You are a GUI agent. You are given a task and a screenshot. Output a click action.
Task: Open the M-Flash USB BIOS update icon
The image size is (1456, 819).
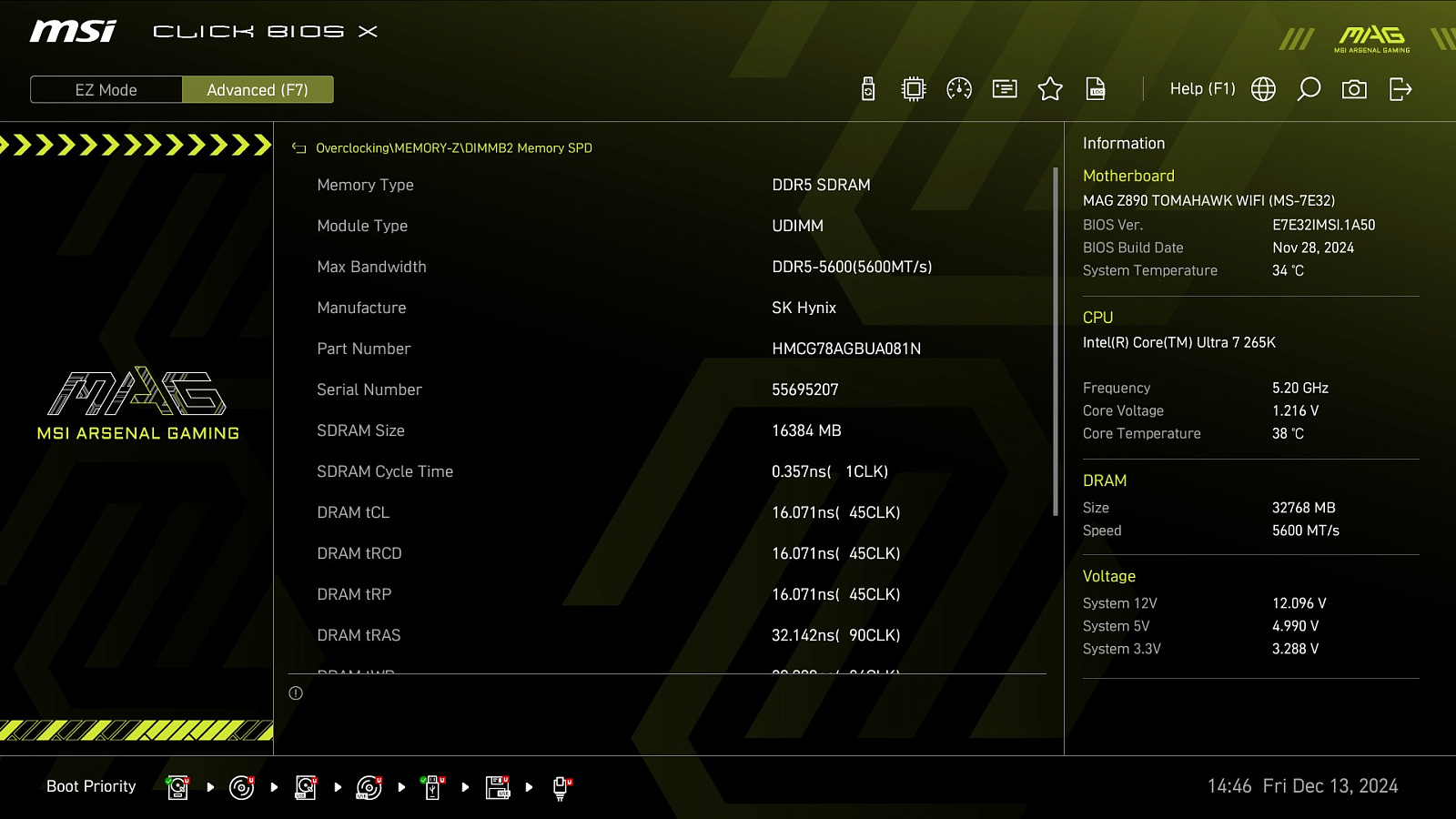click(x=868, y=88)
